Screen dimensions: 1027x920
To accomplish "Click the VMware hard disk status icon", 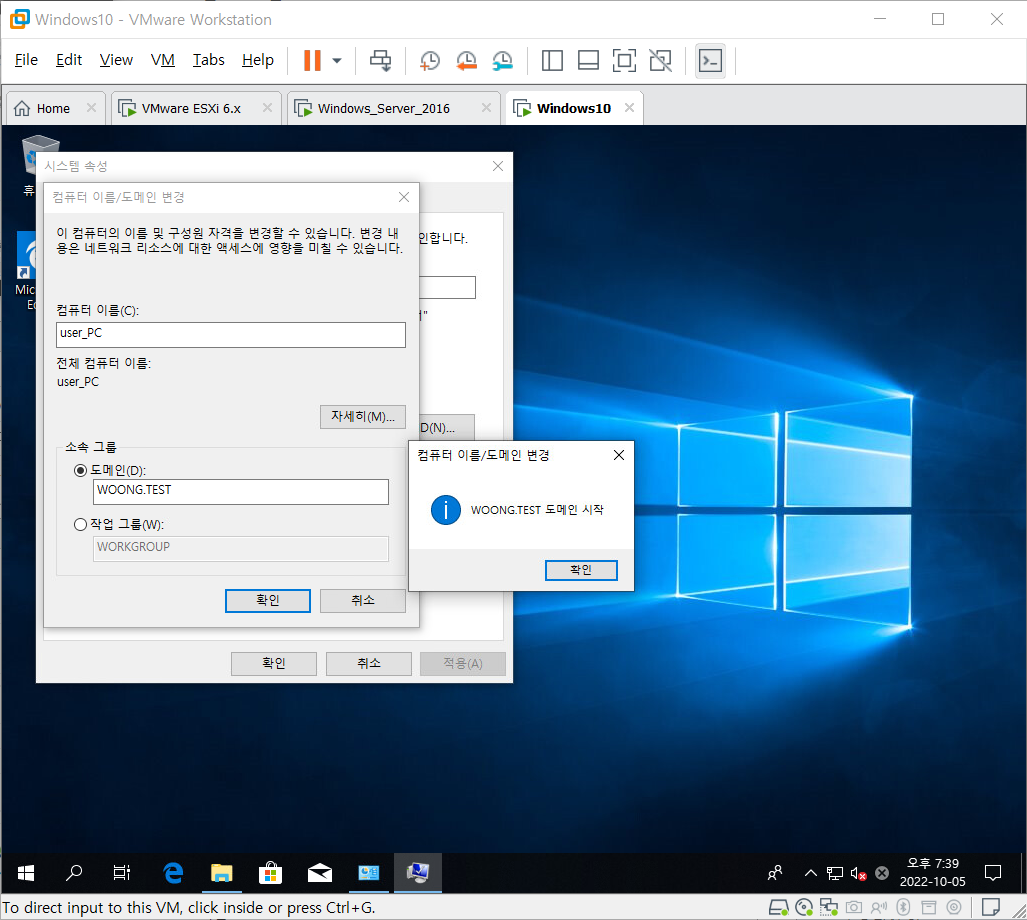I will point(779,907).
